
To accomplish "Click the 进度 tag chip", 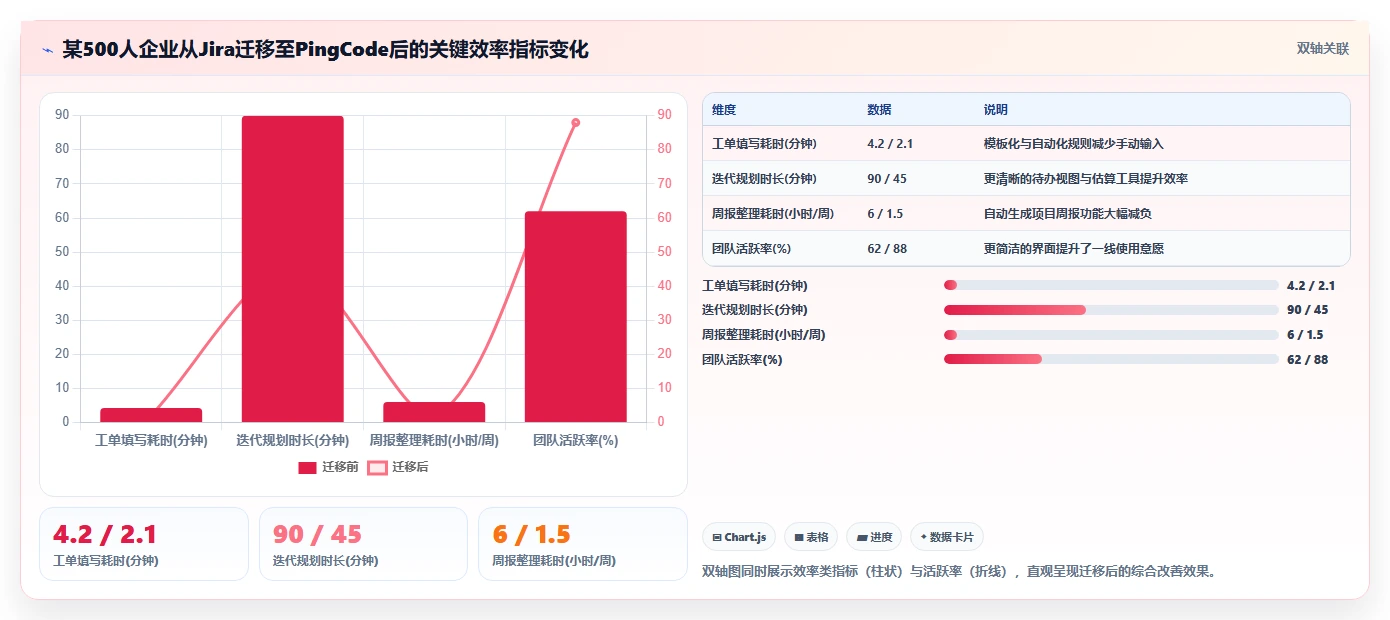I will (x=874, y=537).
